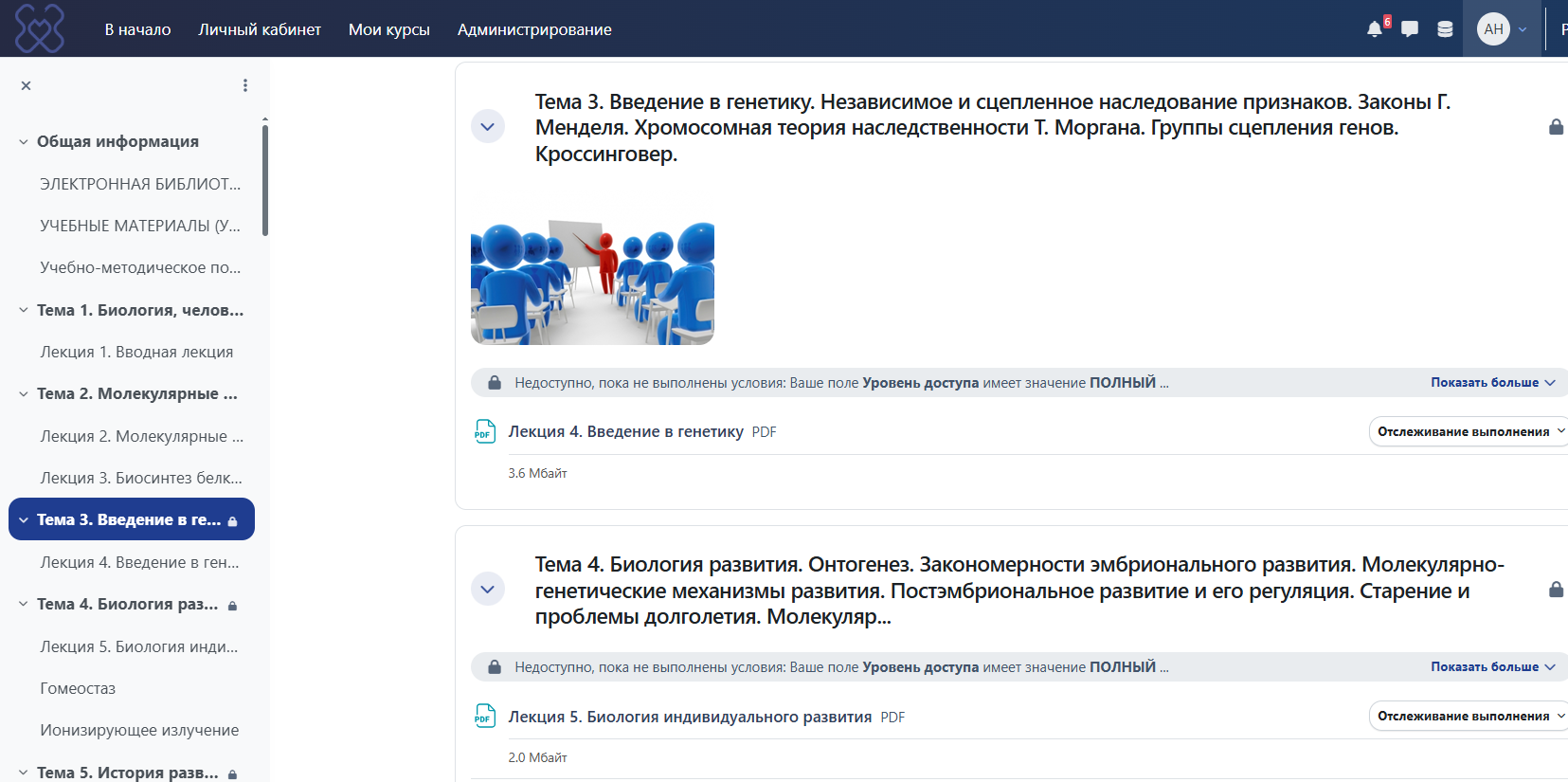Open Отслеживание выполнения dropdown for Лекция 5
Image resolution: width=1568 pixels, height=782 pixels.
(x=1469, y=716)
